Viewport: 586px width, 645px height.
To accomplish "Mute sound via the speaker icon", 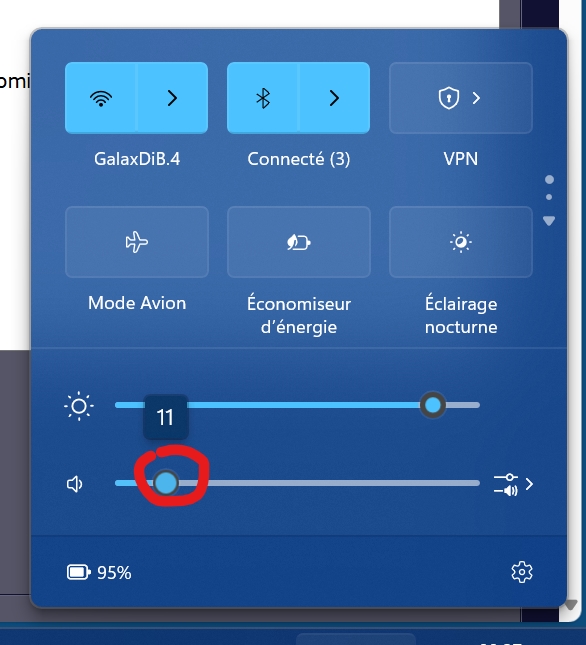I will (x=75, y=484).
